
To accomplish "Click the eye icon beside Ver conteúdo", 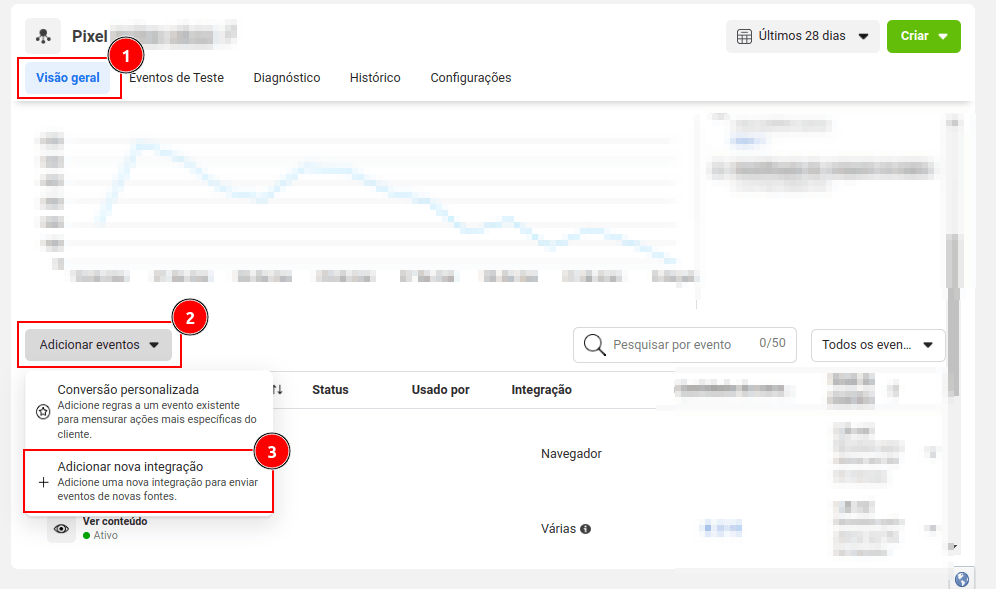I will click(61, 528).
